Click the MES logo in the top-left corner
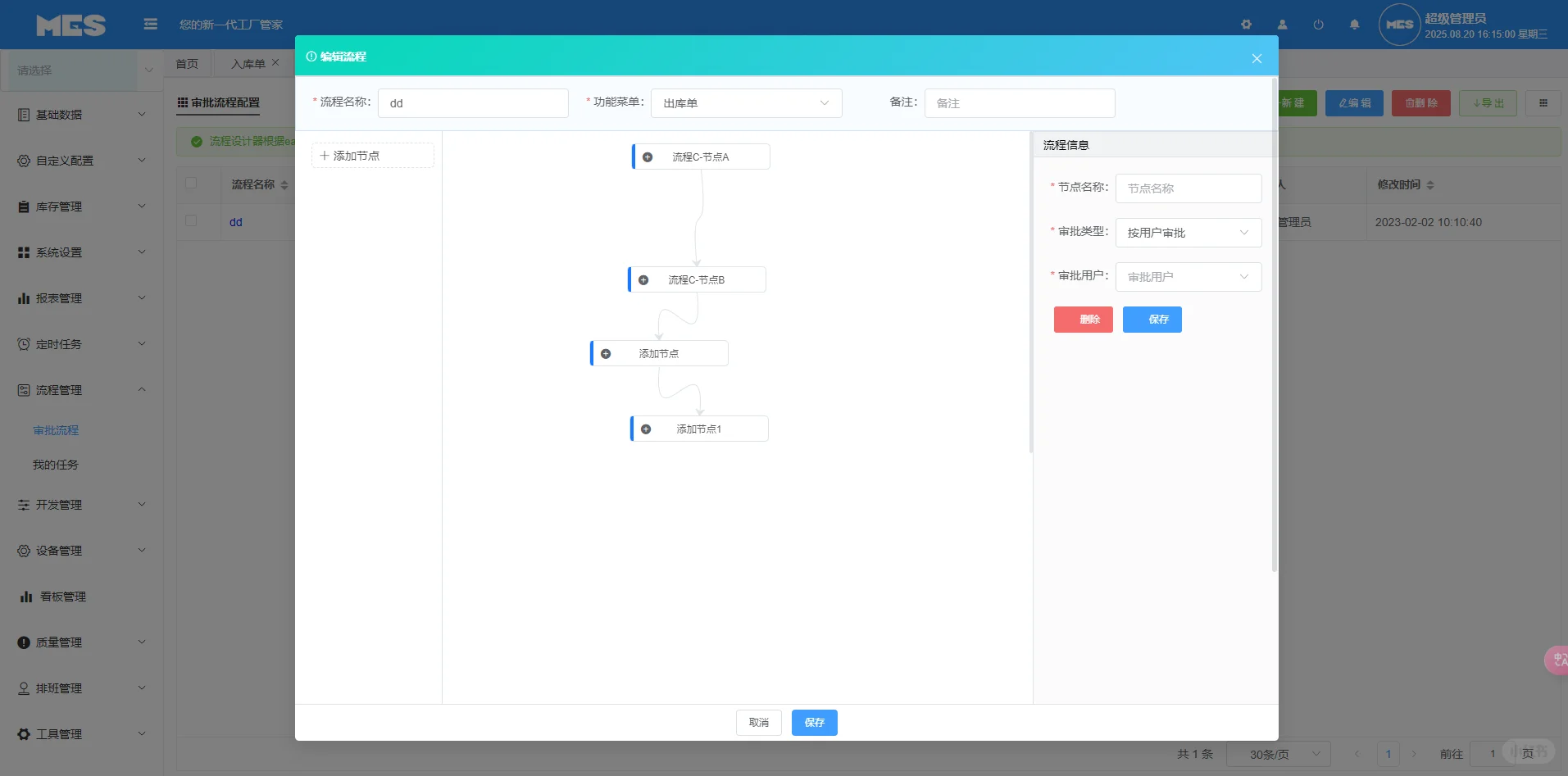Image resolution: width=1568 pixels, height=776 pixels. pyautogui.click(x=71, y=25)
